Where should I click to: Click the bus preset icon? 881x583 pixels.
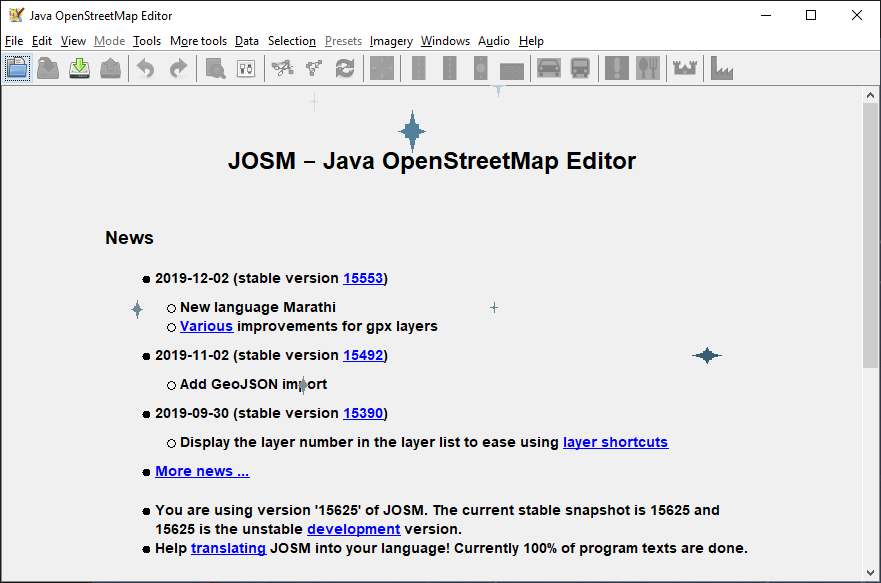point(580,69)
